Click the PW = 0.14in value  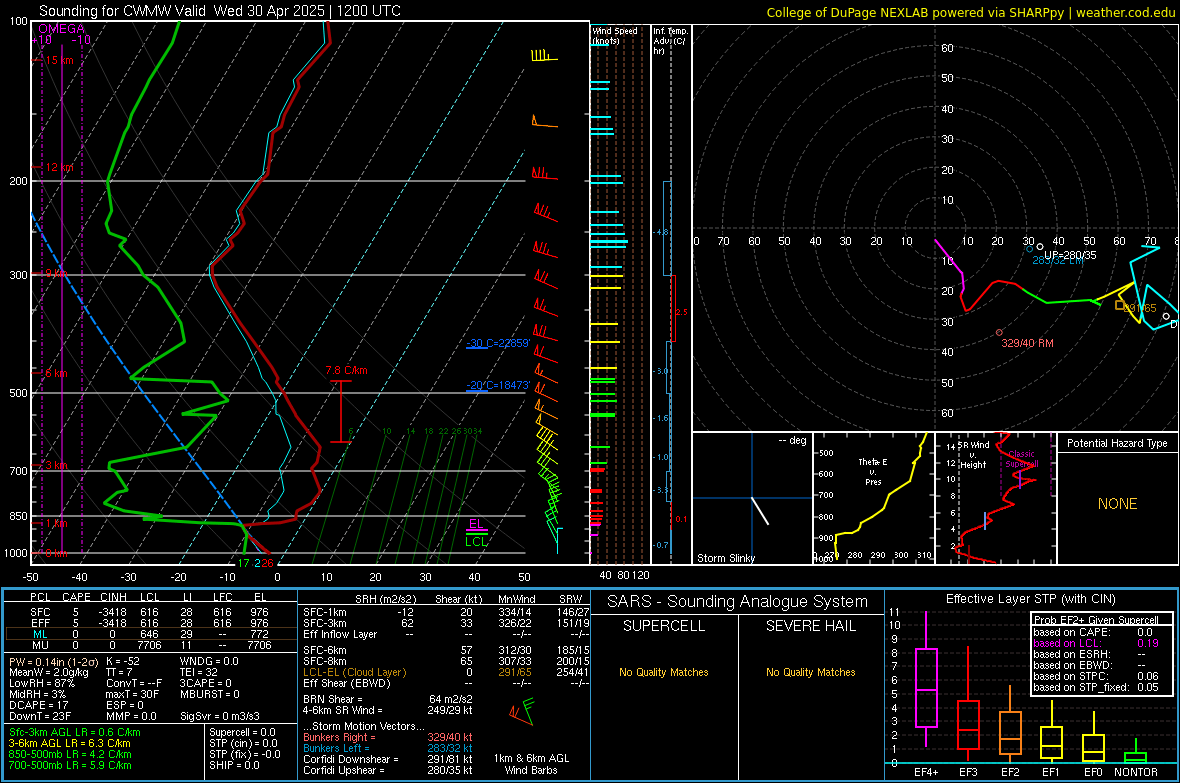(x=55, y=662)
